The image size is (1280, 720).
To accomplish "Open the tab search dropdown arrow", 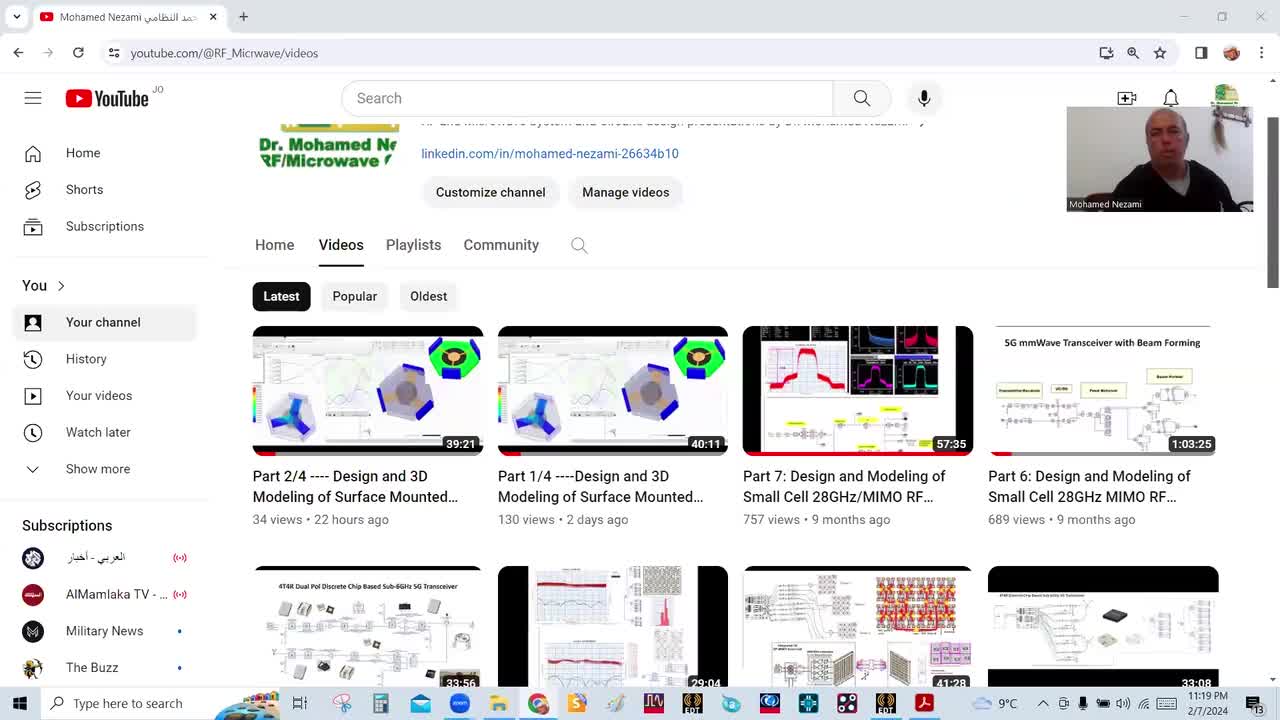I will [17, 17].
